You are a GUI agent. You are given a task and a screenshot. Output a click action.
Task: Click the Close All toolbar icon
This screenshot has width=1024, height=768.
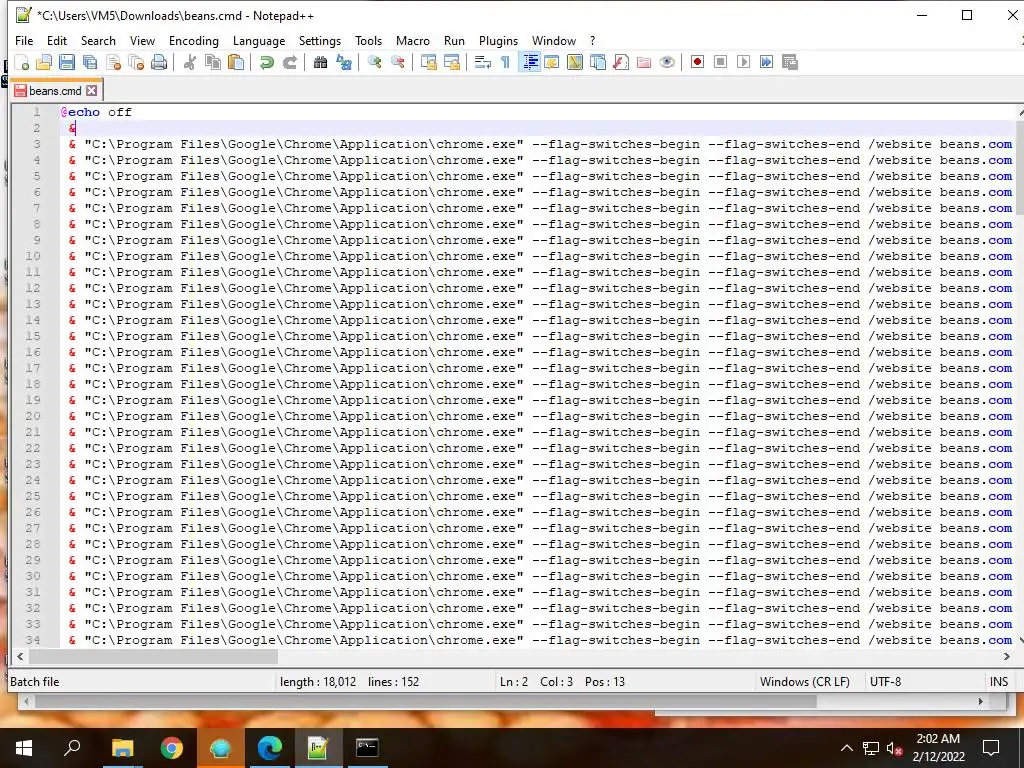coord(136,62)
